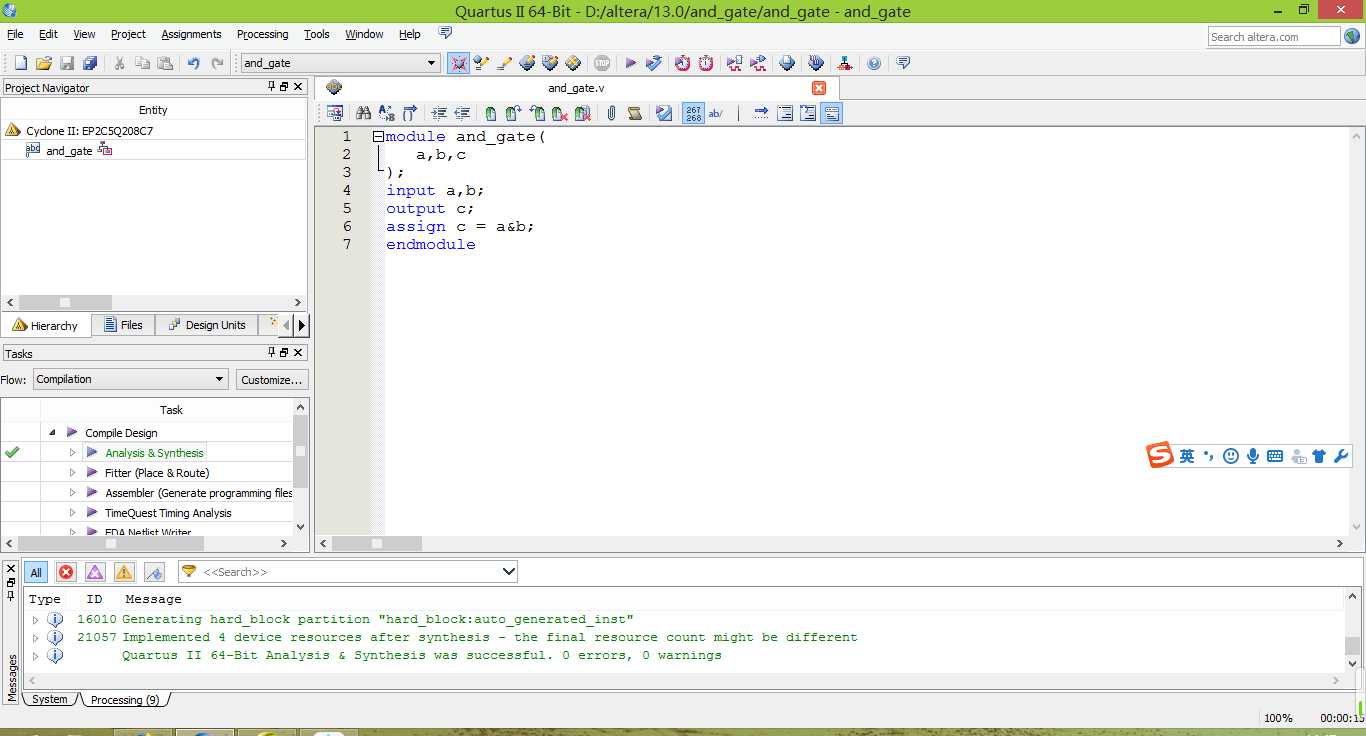Open the File menu

tap(15, 34)
